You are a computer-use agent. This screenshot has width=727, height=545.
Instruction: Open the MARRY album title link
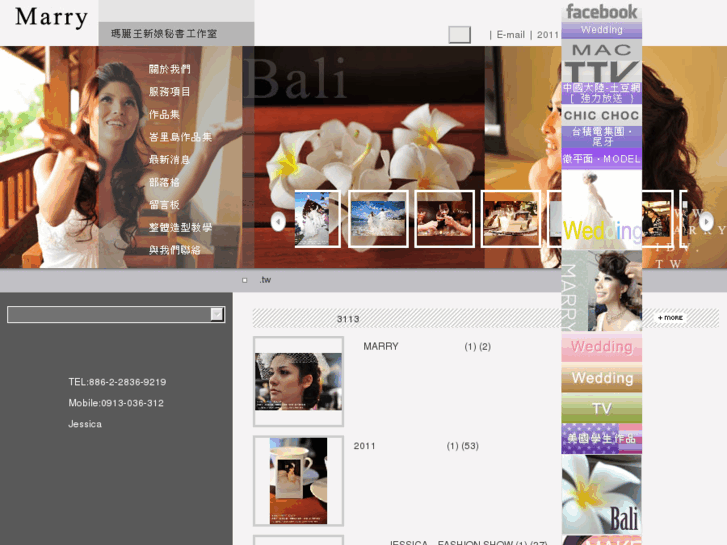coord(381,346)
